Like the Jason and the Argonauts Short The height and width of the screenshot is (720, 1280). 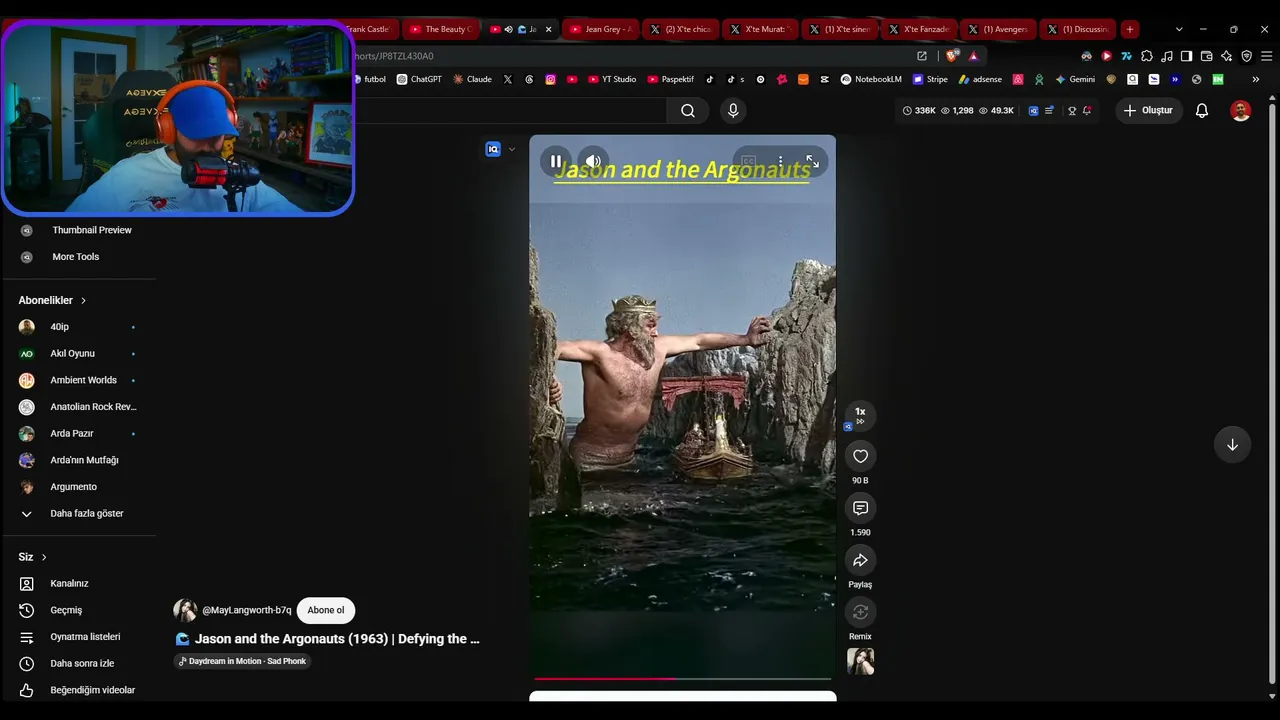[860, 456]
